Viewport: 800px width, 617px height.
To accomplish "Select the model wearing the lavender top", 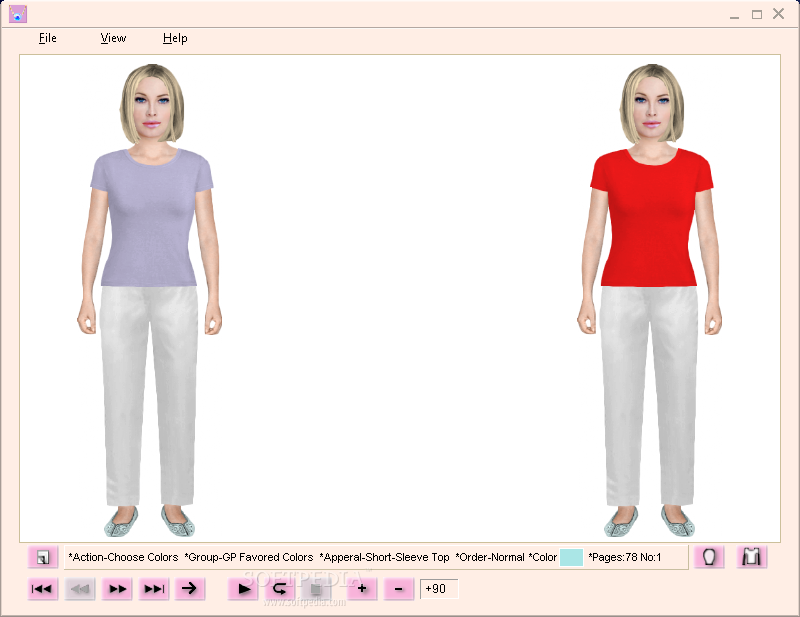I will point(150,300).
